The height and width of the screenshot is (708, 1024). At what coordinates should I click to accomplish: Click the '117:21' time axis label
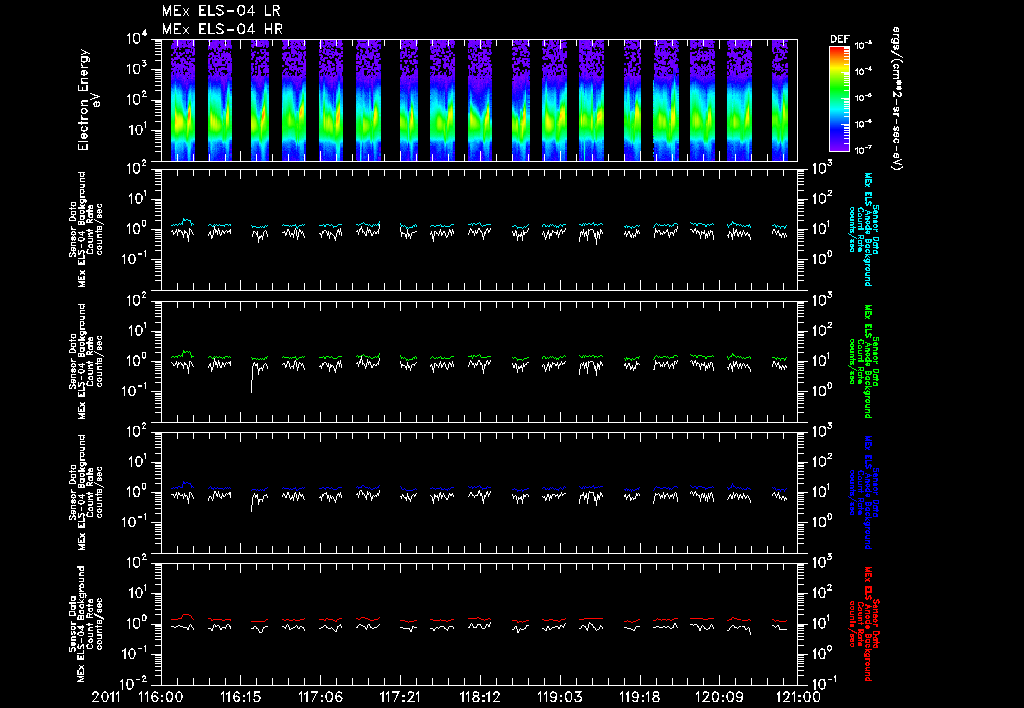click(x=400, y=698)
